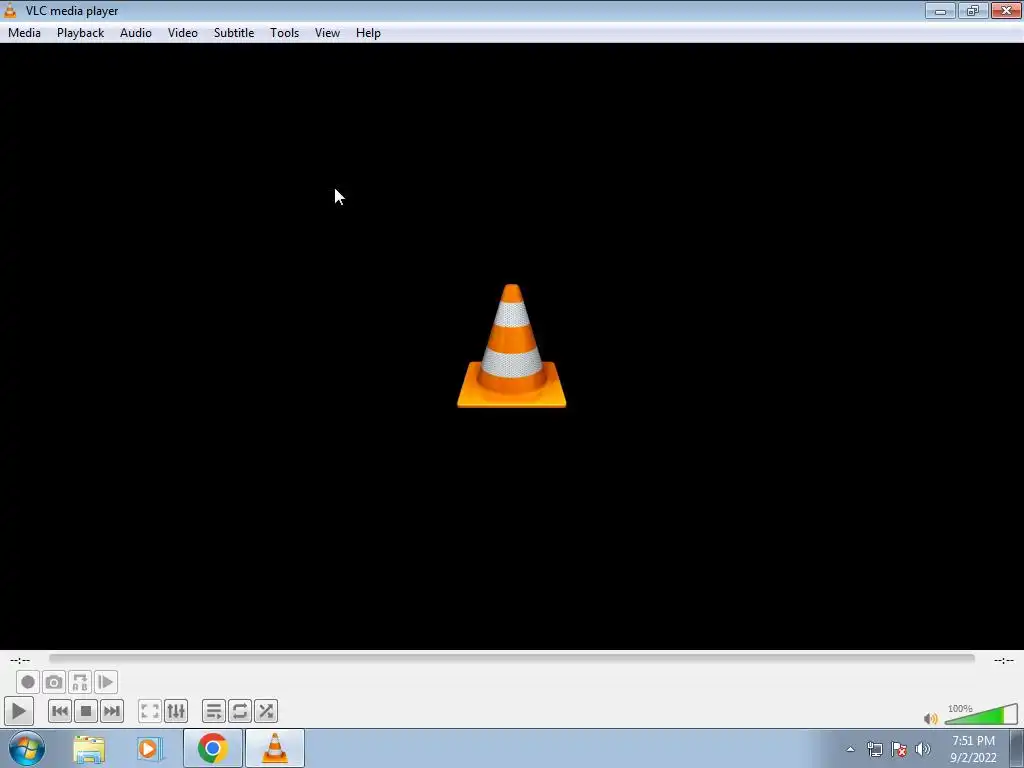Open the Tools menu
This screenshot has width=1024, height=768.
point(285,33)
